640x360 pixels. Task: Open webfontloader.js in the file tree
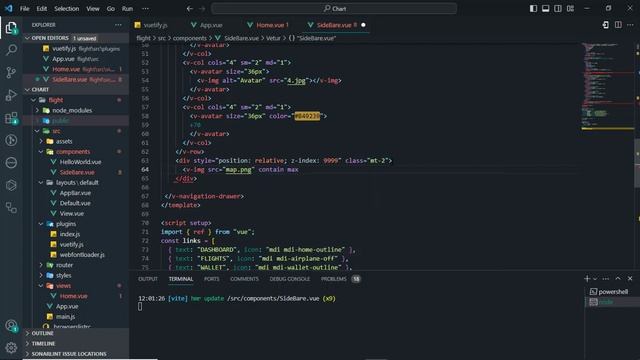pos(76,255)
